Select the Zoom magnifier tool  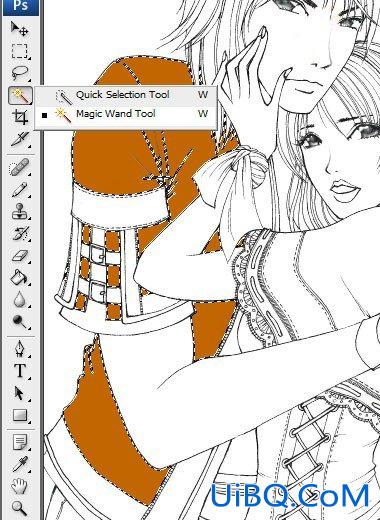click(20, 508)
